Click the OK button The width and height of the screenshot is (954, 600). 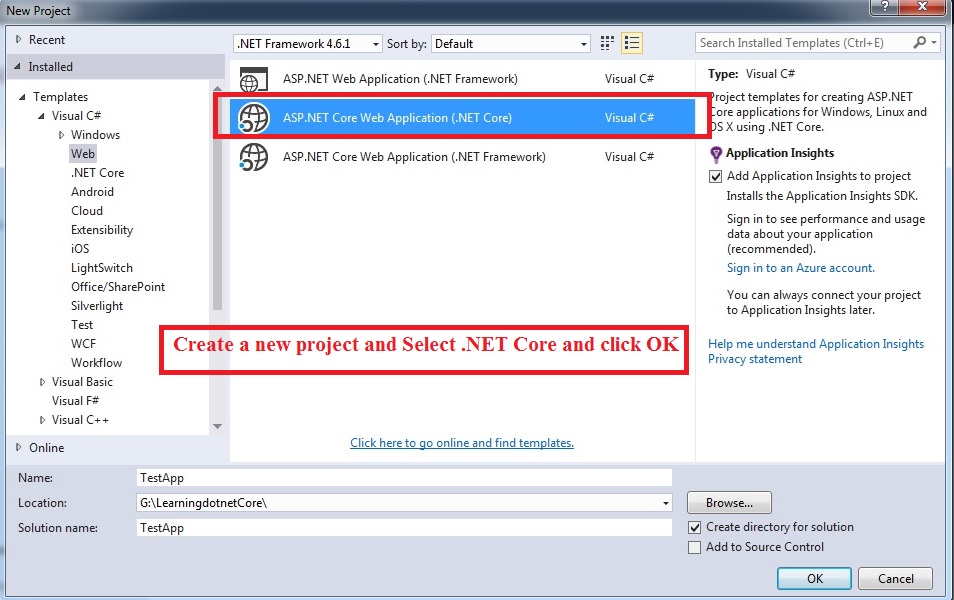tap(814, 579)
